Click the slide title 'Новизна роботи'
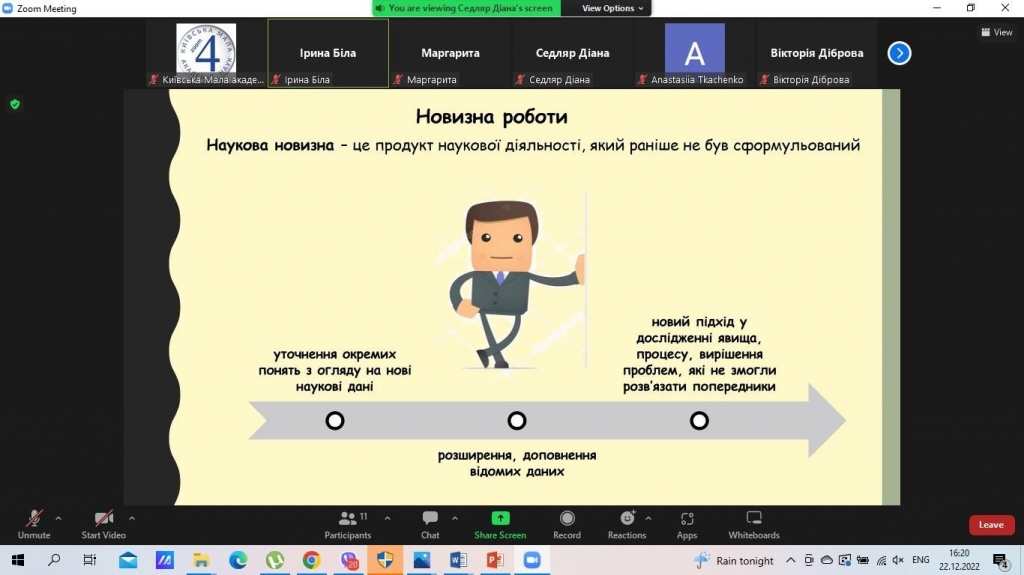This screenshot has width=1024, height=575. point(492,117)
